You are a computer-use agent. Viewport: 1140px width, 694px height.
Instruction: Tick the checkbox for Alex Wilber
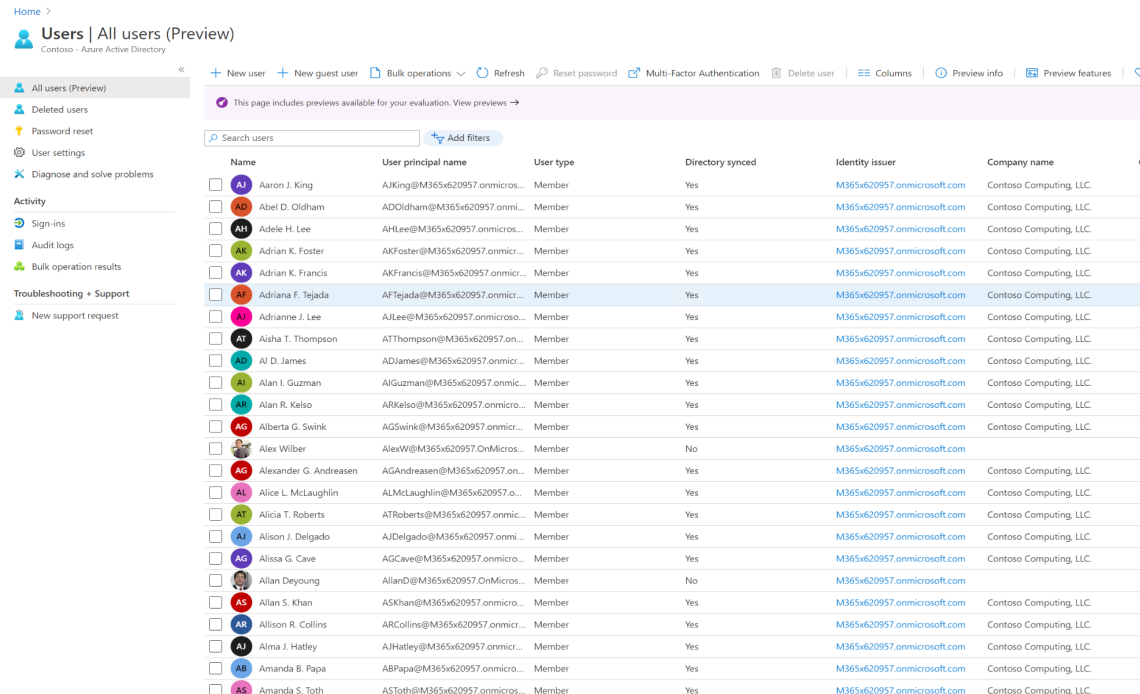pyautogui.click(x=215, y=449)
